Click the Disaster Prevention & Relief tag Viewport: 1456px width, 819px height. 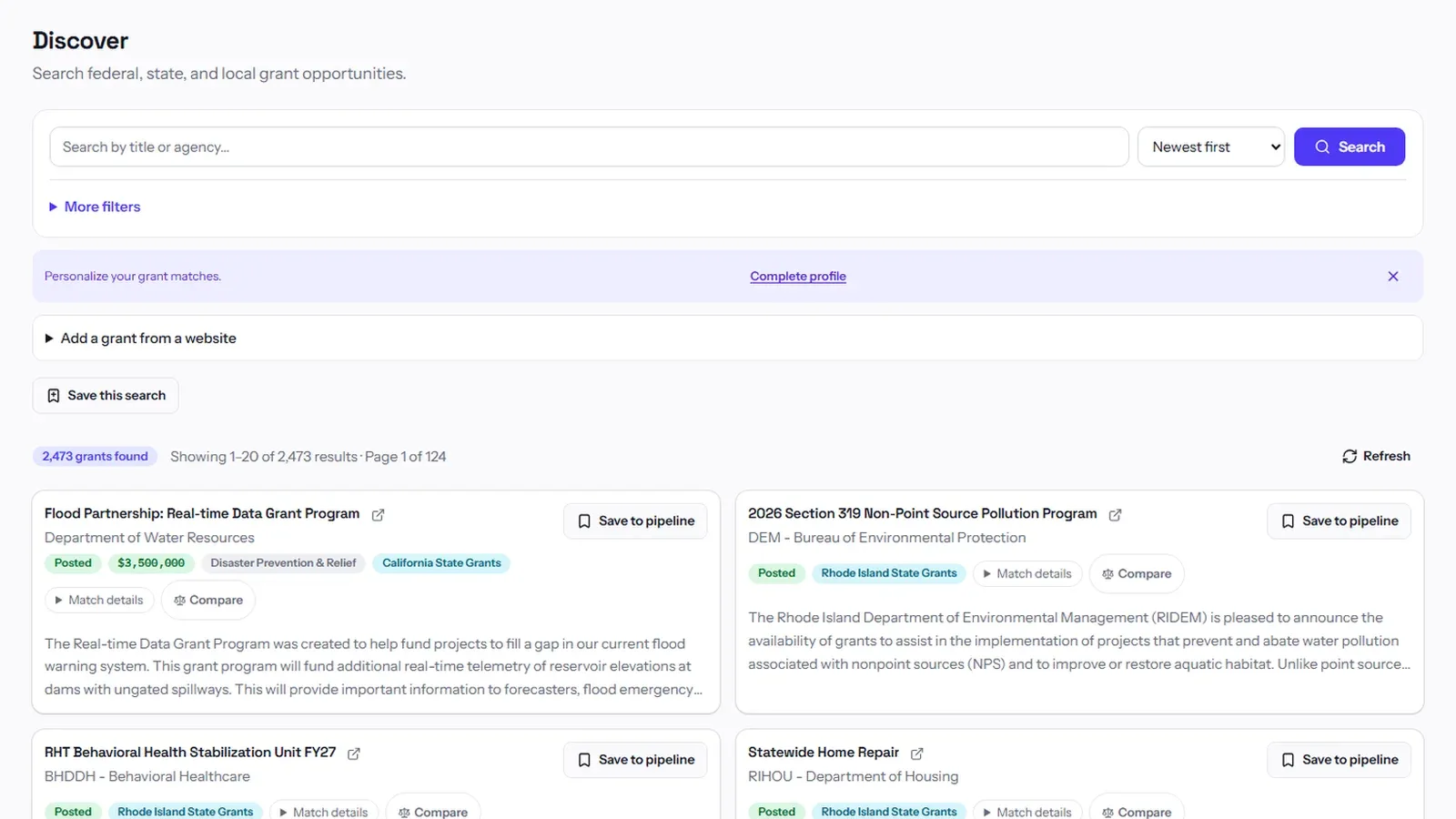[283, 563]
